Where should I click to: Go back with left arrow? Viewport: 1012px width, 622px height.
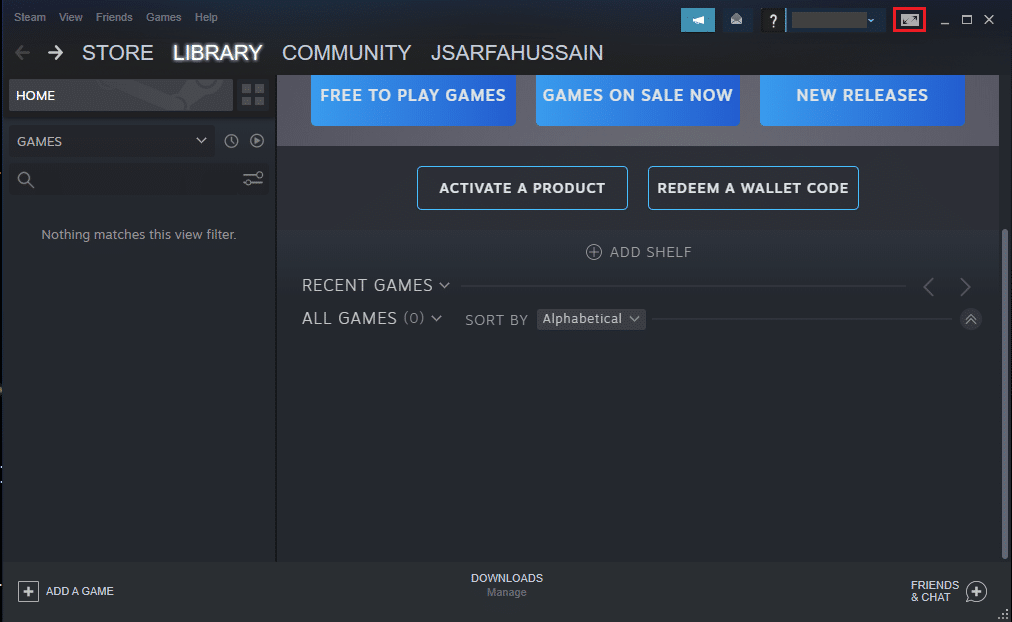pos(23,52)
